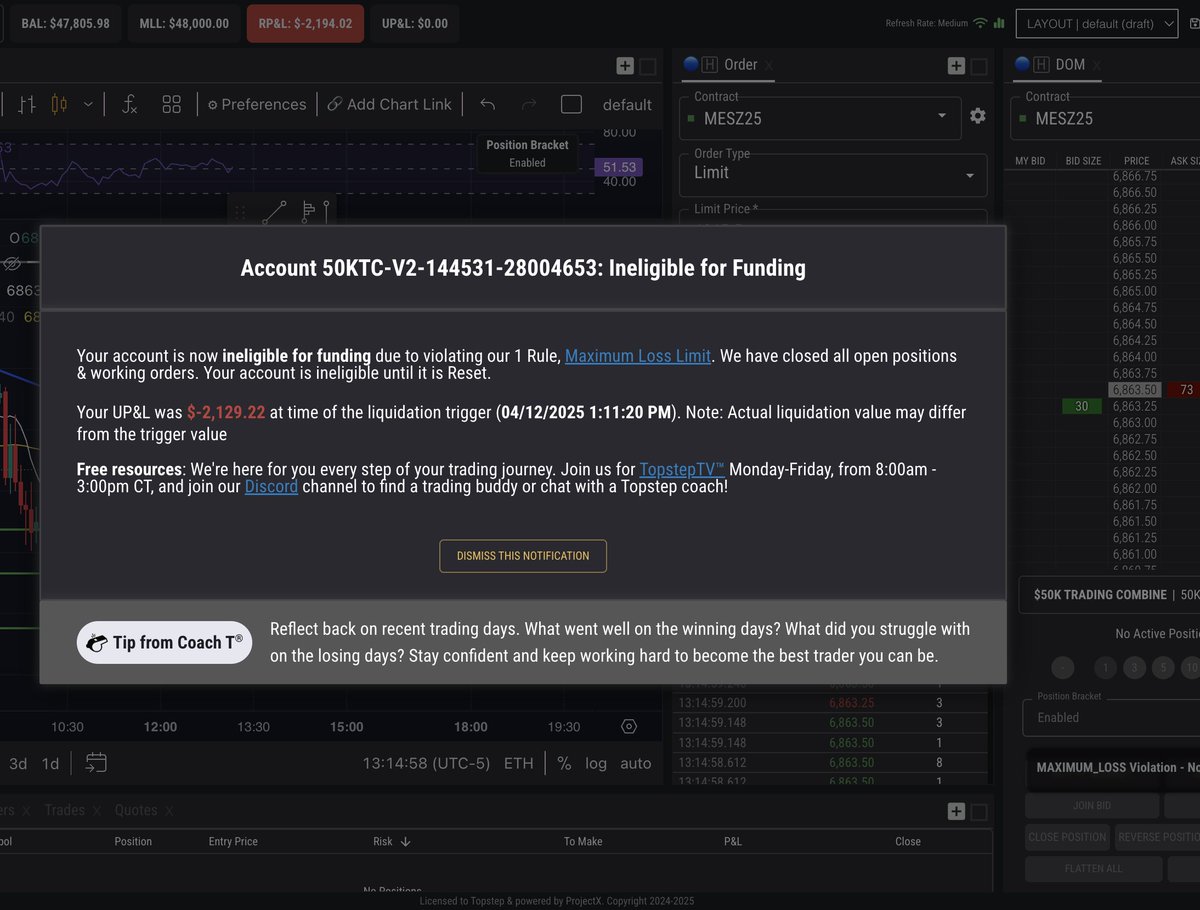Viewport: 1200px width, 910px height.
Task: Switch to the Order tab
Action: (x=740, y=64)
